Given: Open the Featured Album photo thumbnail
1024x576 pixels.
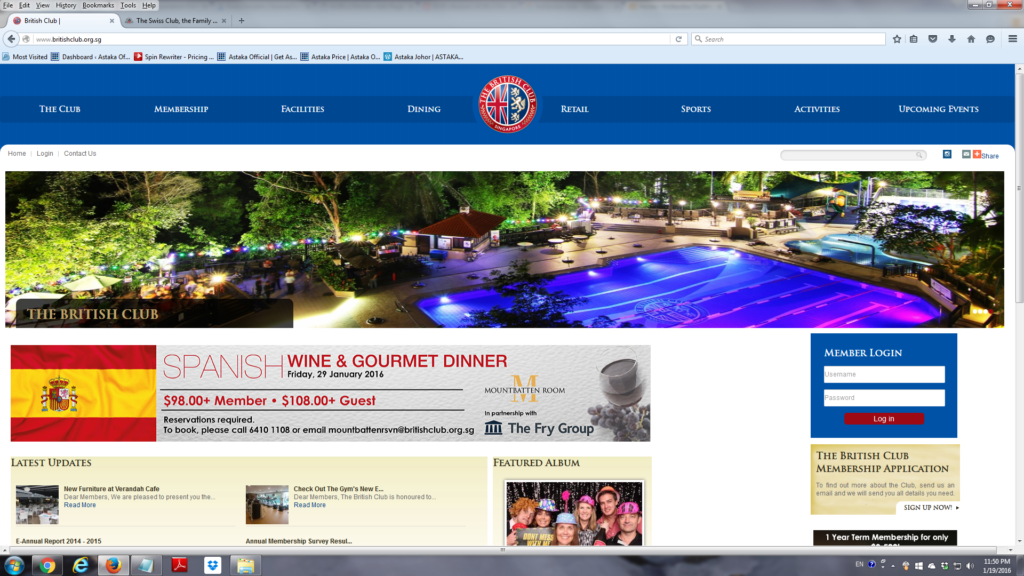Looking at the screenshot, I should [574, 513].
